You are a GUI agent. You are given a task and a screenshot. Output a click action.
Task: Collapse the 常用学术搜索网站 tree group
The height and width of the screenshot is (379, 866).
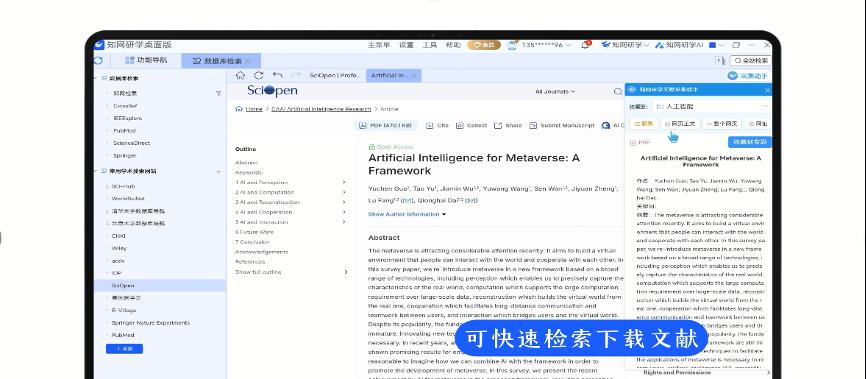[x=96, y=171]
